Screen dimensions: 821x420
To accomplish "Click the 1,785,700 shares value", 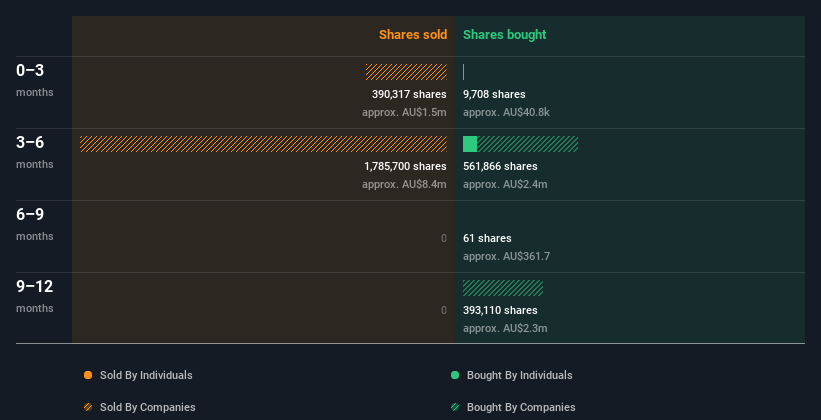I will click(405, 166).
